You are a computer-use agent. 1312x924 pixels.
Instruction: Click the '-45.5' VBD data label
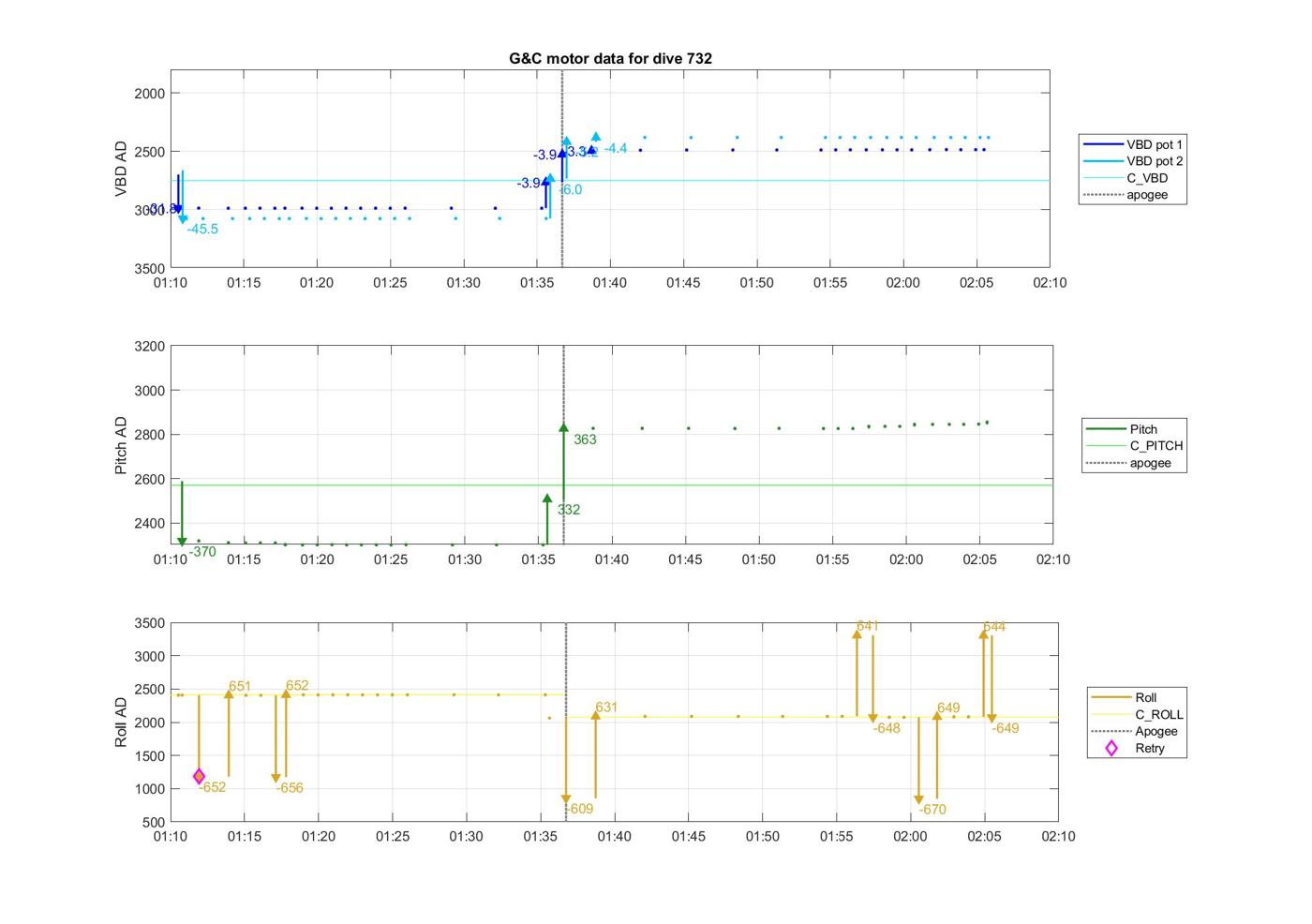coord(202,229)
